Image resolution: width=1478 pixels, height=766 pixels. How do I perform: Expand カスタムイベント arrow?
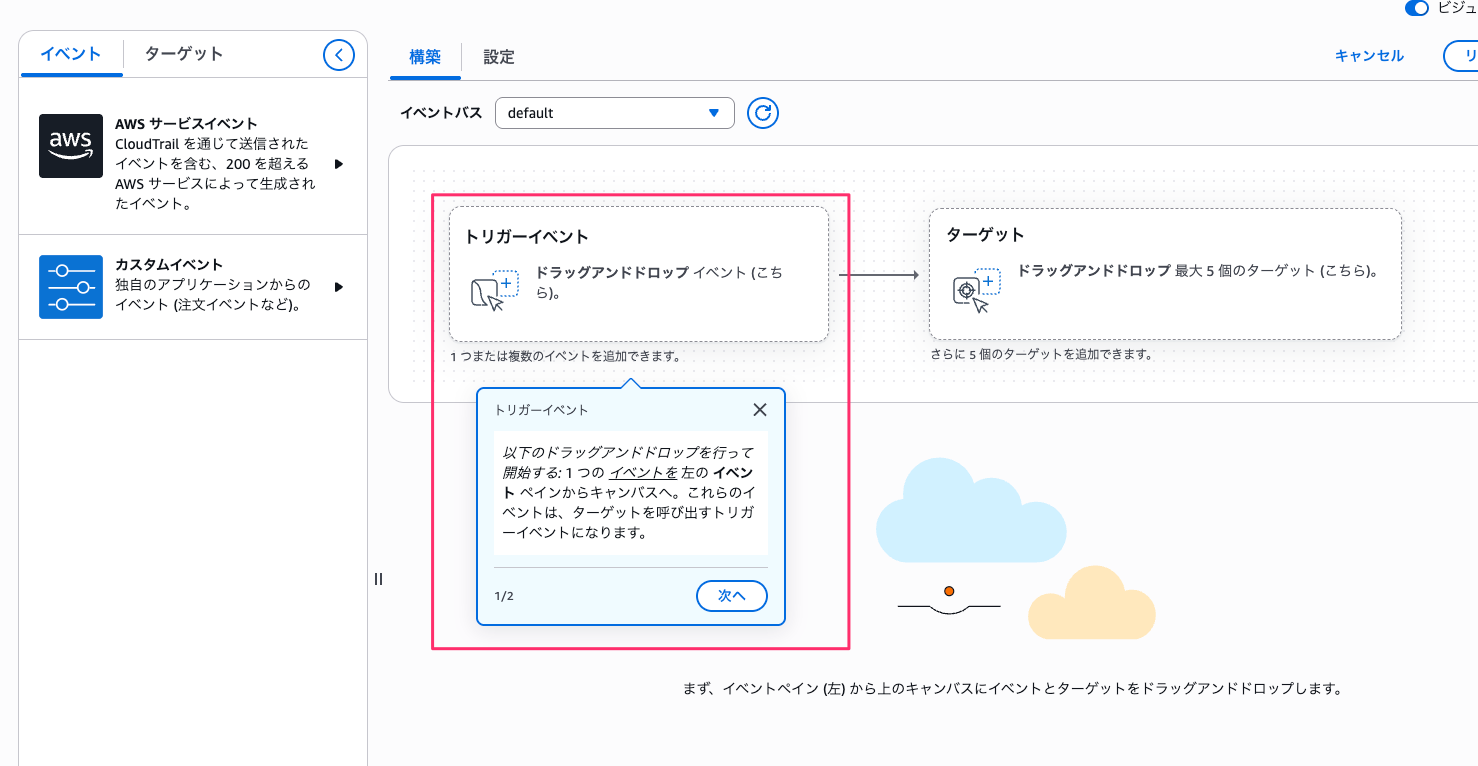[x=339, y=287]
